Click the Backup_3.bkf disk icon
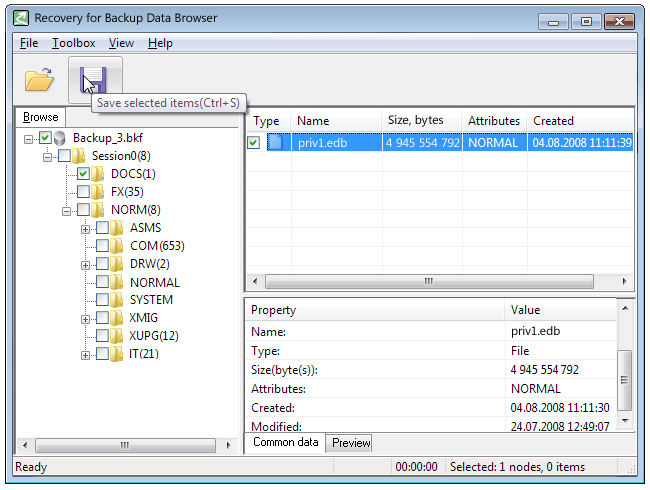The image size is (650, 490). tap(60, 138)
